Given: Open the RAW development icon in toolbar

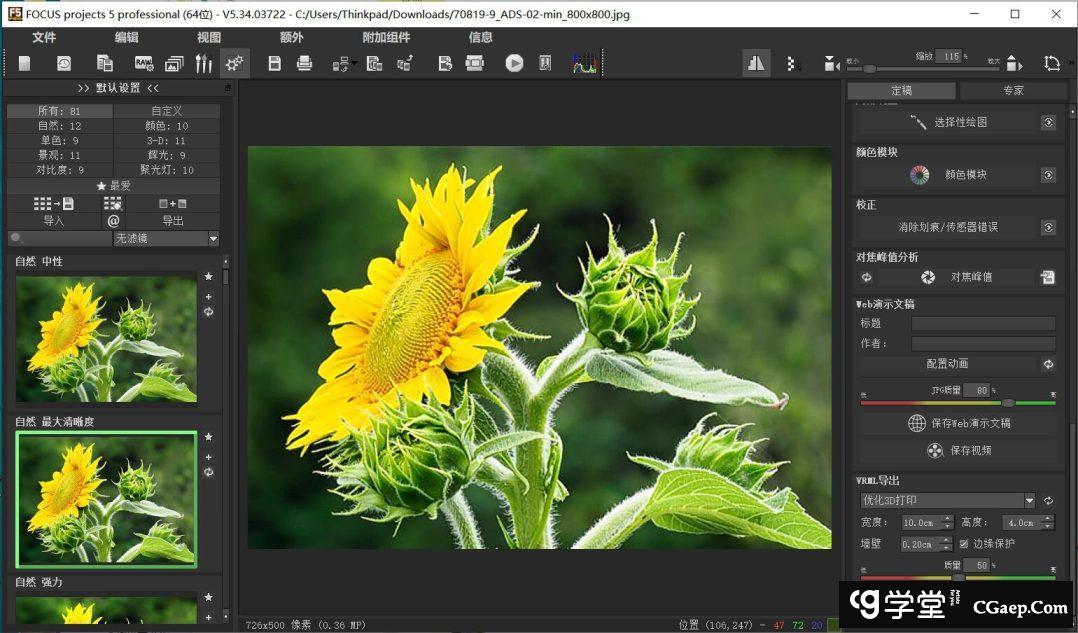Looking at the screenshot, I should (144, 63).
